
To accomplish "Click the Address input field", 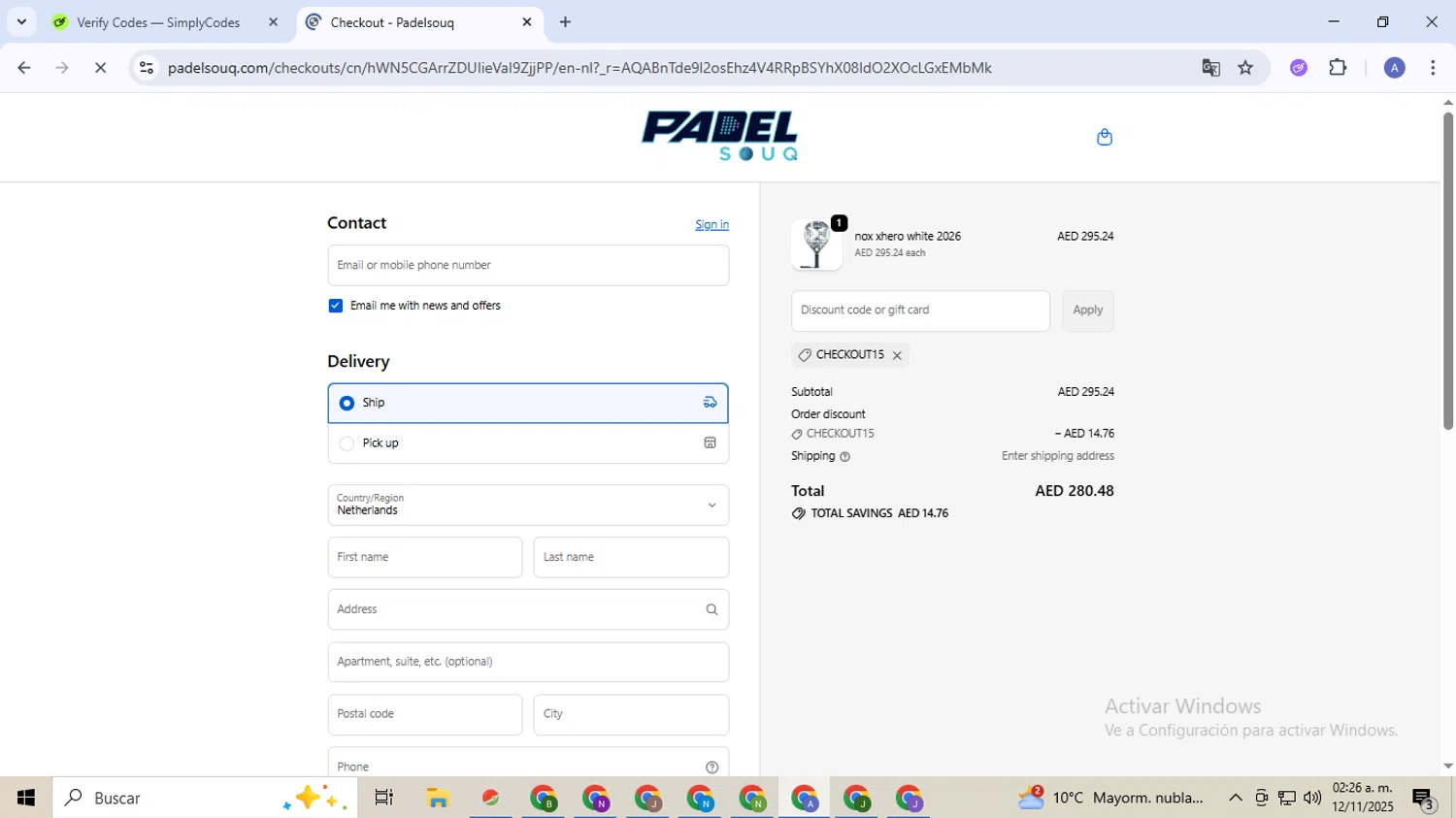I will (x=528, y=609).
